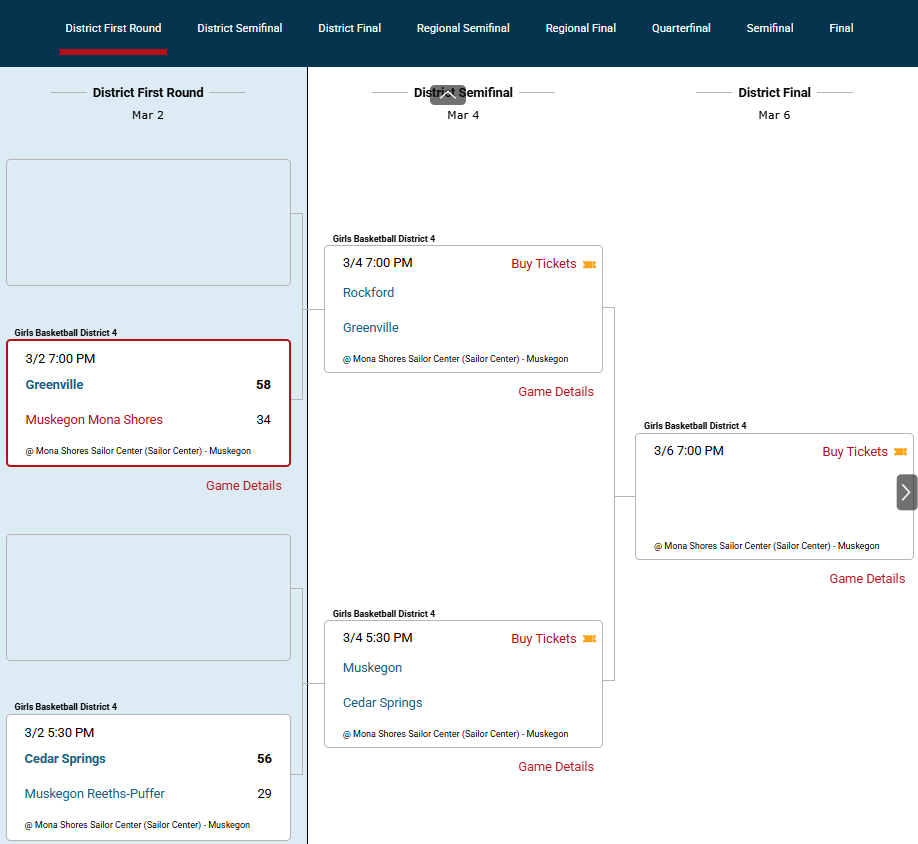
Task: Switch to the District Semifinal tab
Action: [x=239, y=28]
